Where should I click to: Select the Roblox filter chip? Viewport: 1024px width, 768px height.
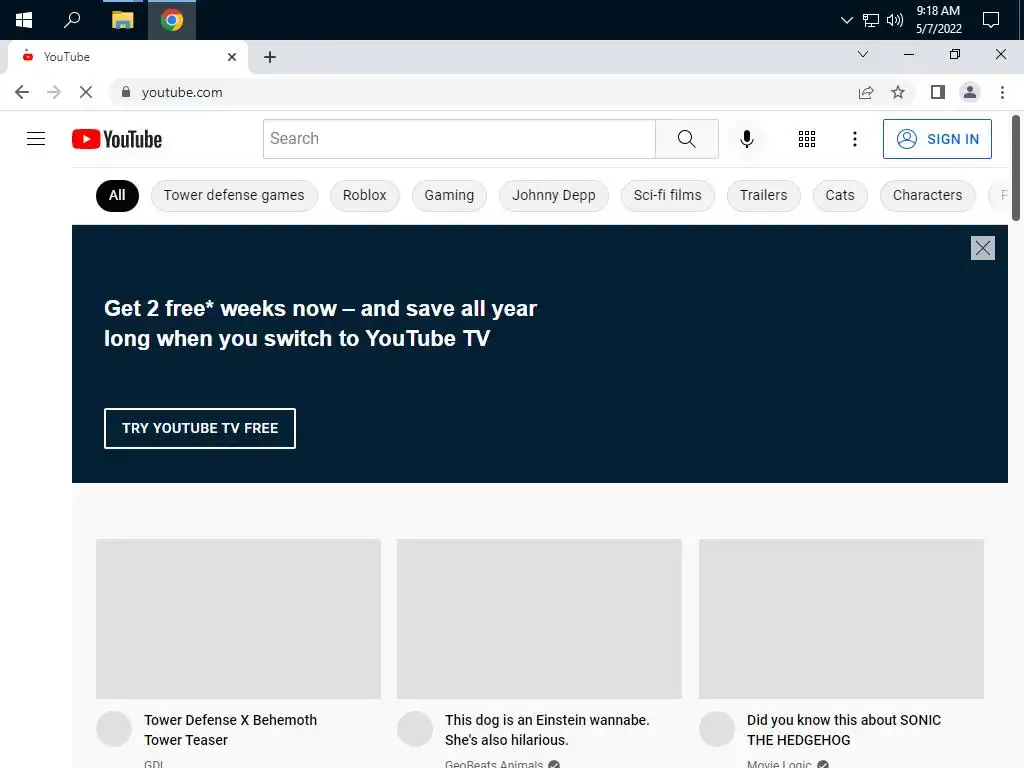[x=364, y=195]
